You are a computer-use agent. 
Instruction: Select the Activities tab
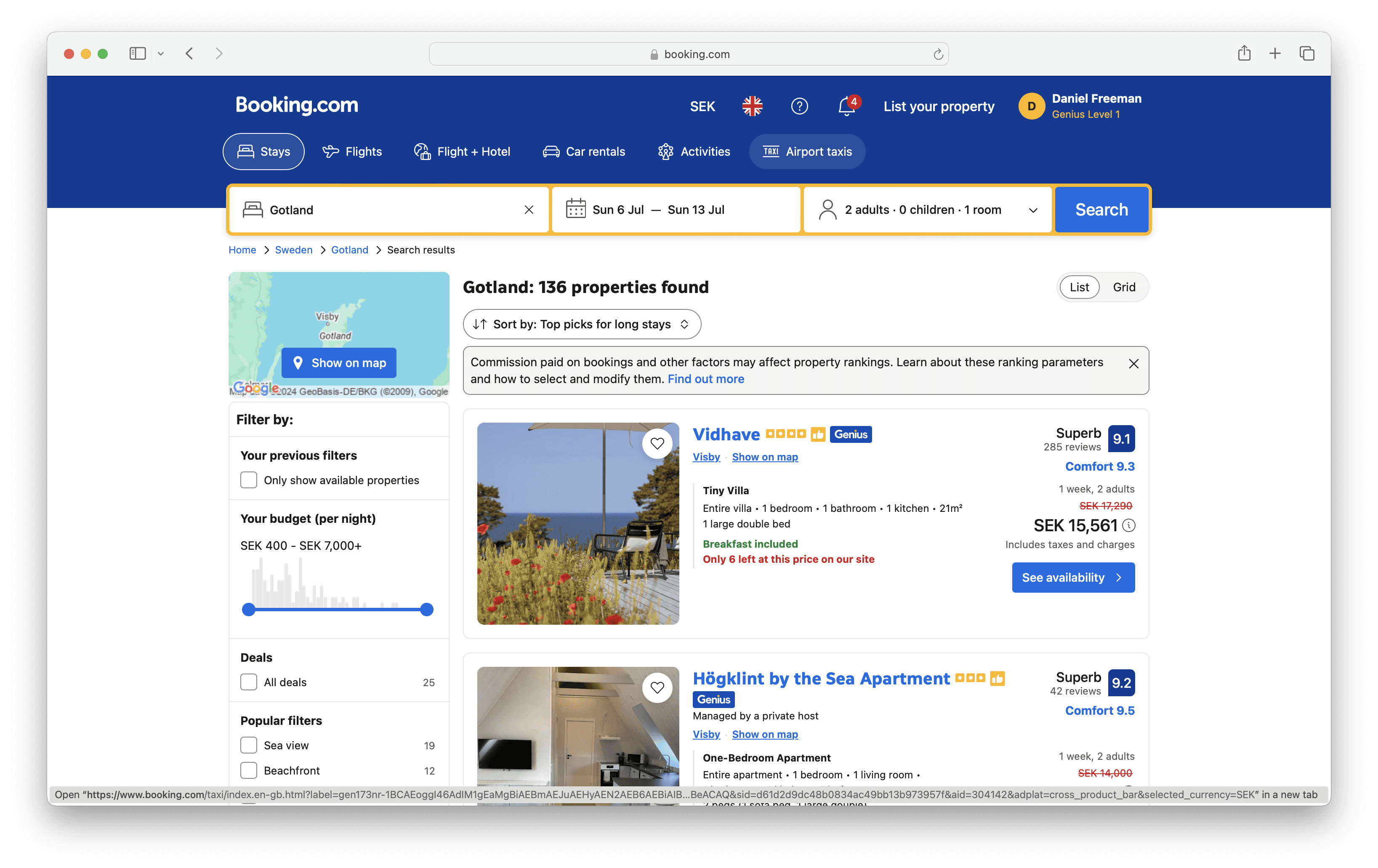pos(694,151)
